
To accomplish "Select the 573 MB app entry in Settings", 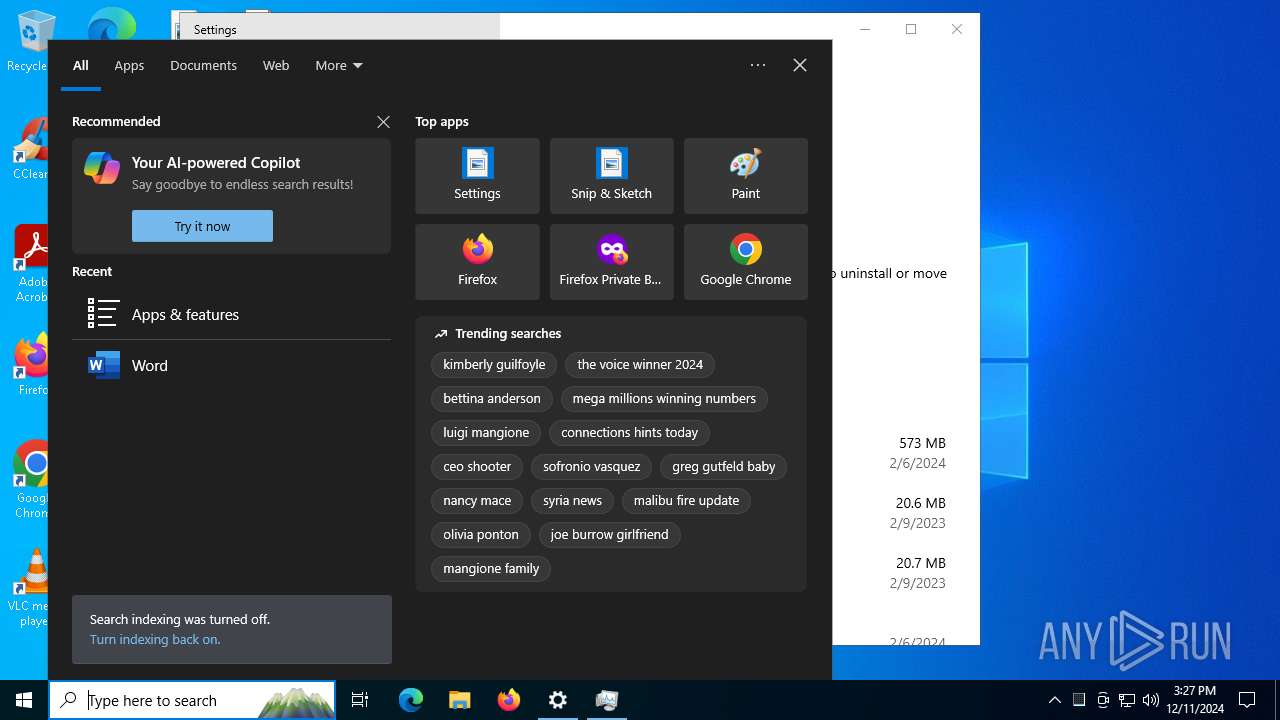I will tap(905, 453).
